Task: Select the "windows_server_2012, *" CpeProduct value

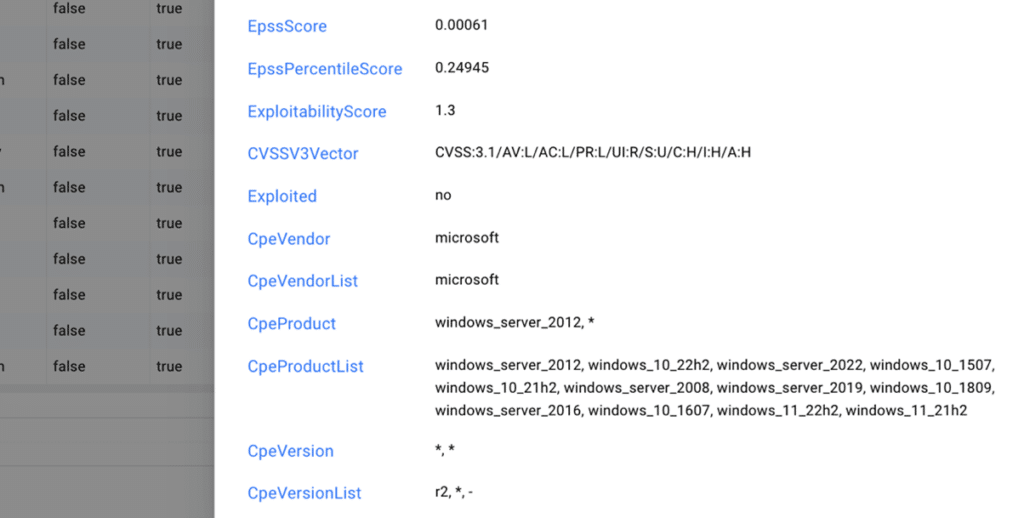Action: pos(515,323)
